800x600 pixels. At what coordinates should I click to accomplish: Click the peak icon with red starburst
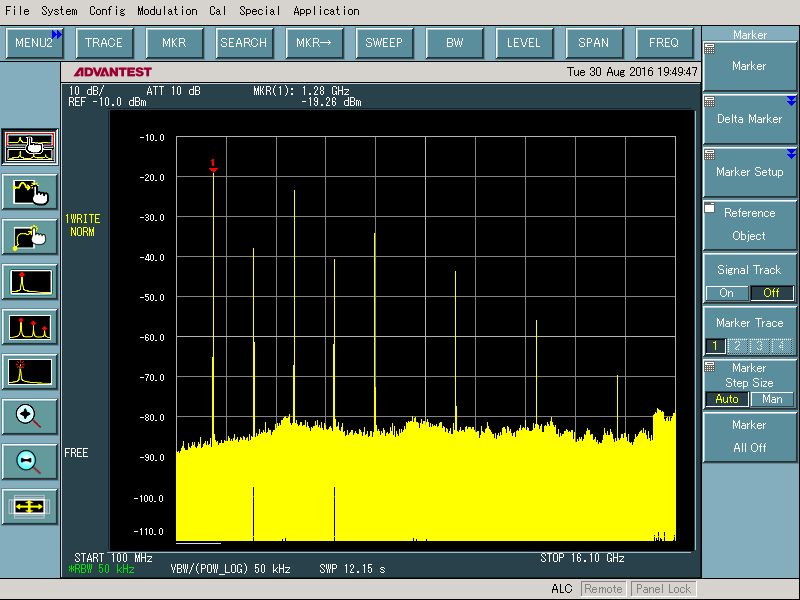(x=30, y=372)
